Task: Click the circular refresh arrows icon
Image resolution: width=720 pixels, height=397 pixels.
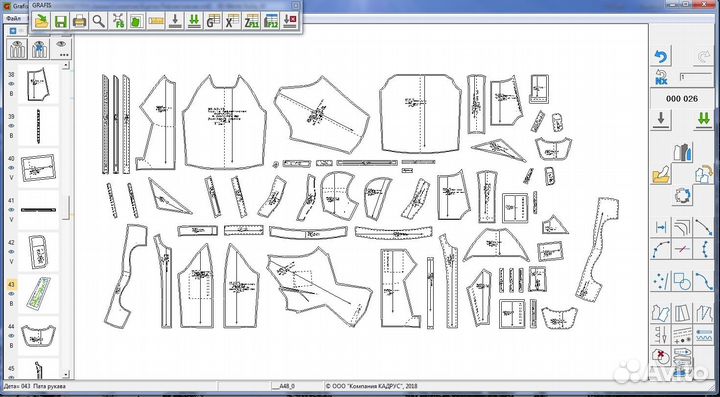Action: [682, 196]
